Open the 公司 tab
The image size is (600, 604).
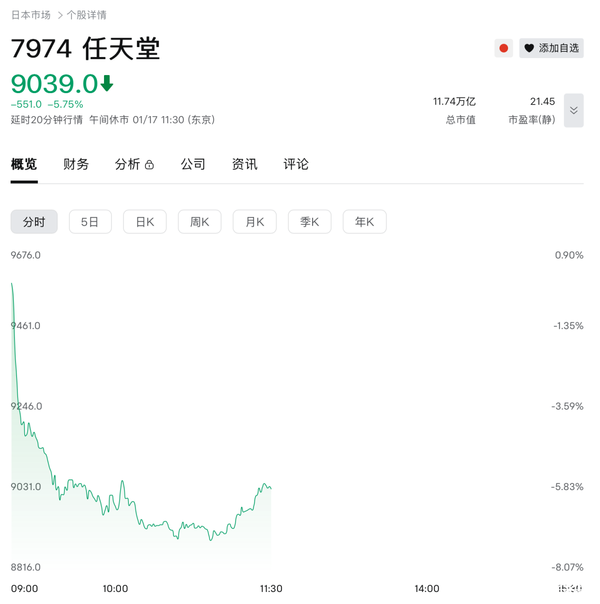193,164
